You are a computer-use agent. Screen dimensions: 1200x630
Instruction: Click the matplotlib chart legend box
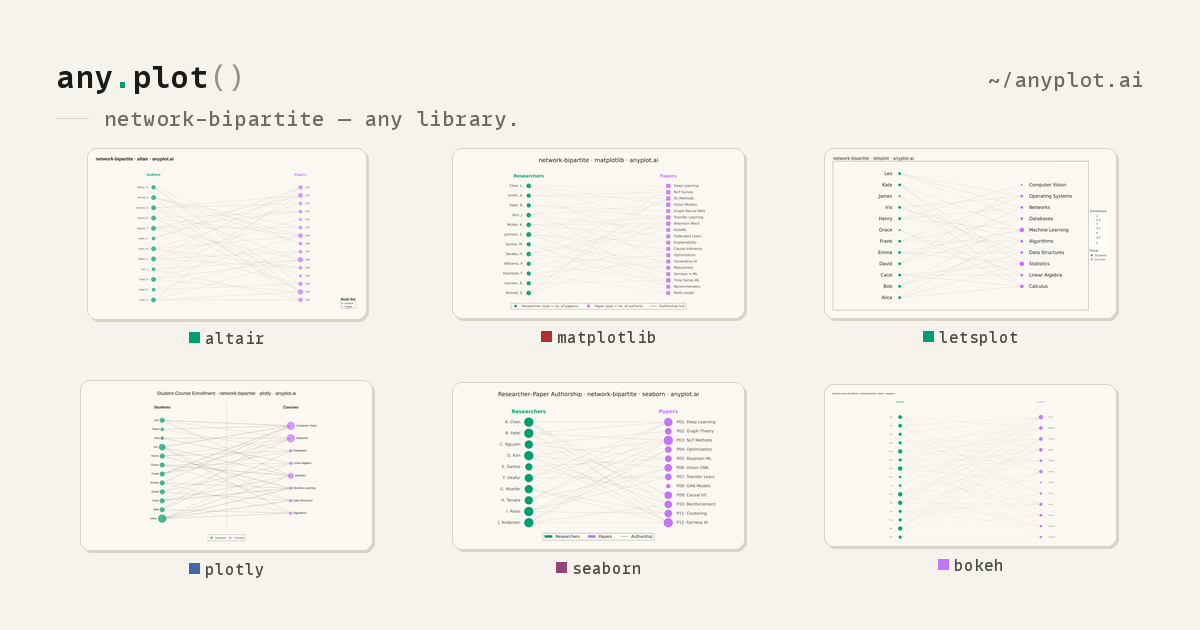click(598, 306)
